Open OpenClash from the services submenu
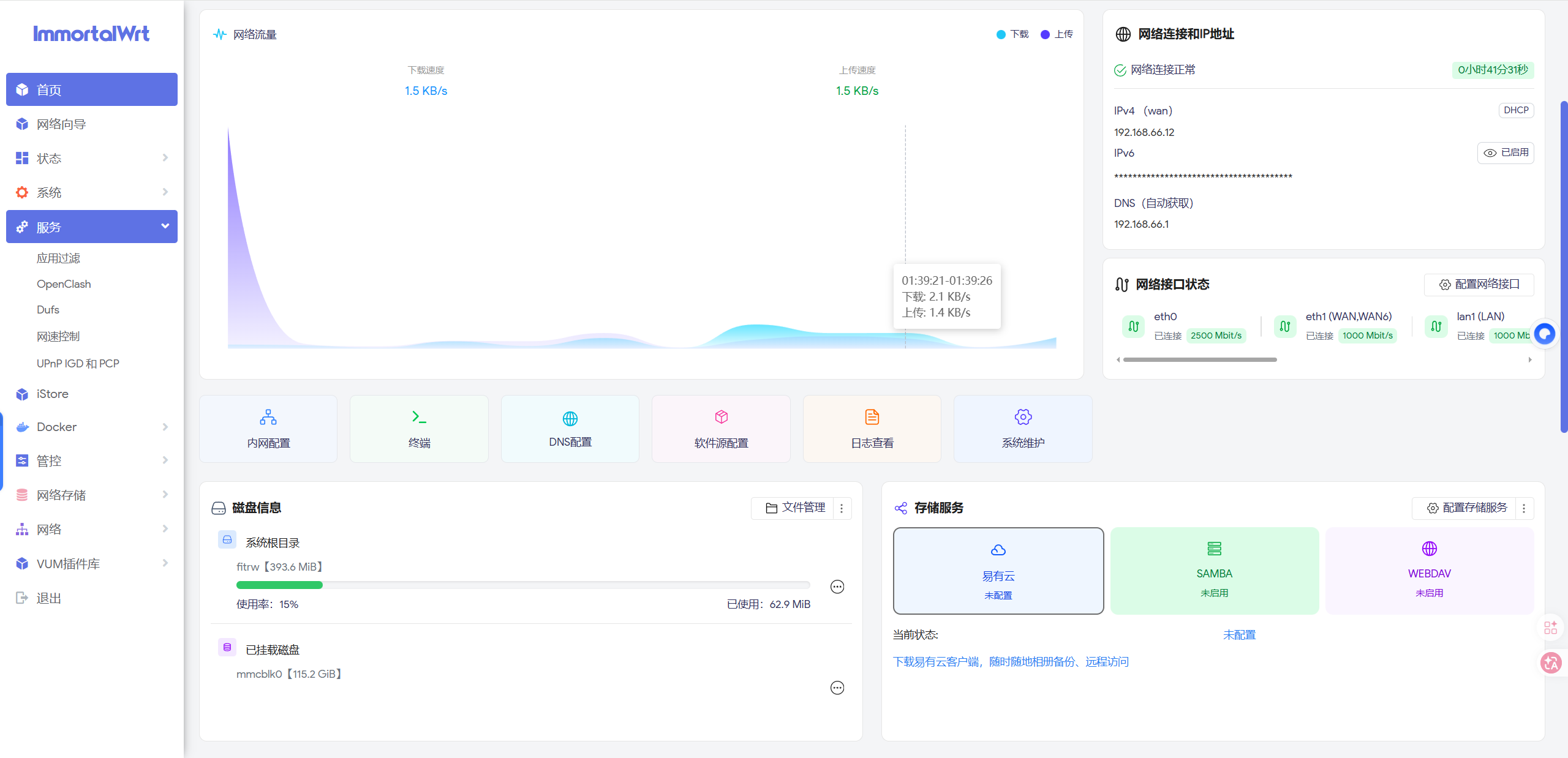Screen dimensions: 1568x758 click(64, 284)
